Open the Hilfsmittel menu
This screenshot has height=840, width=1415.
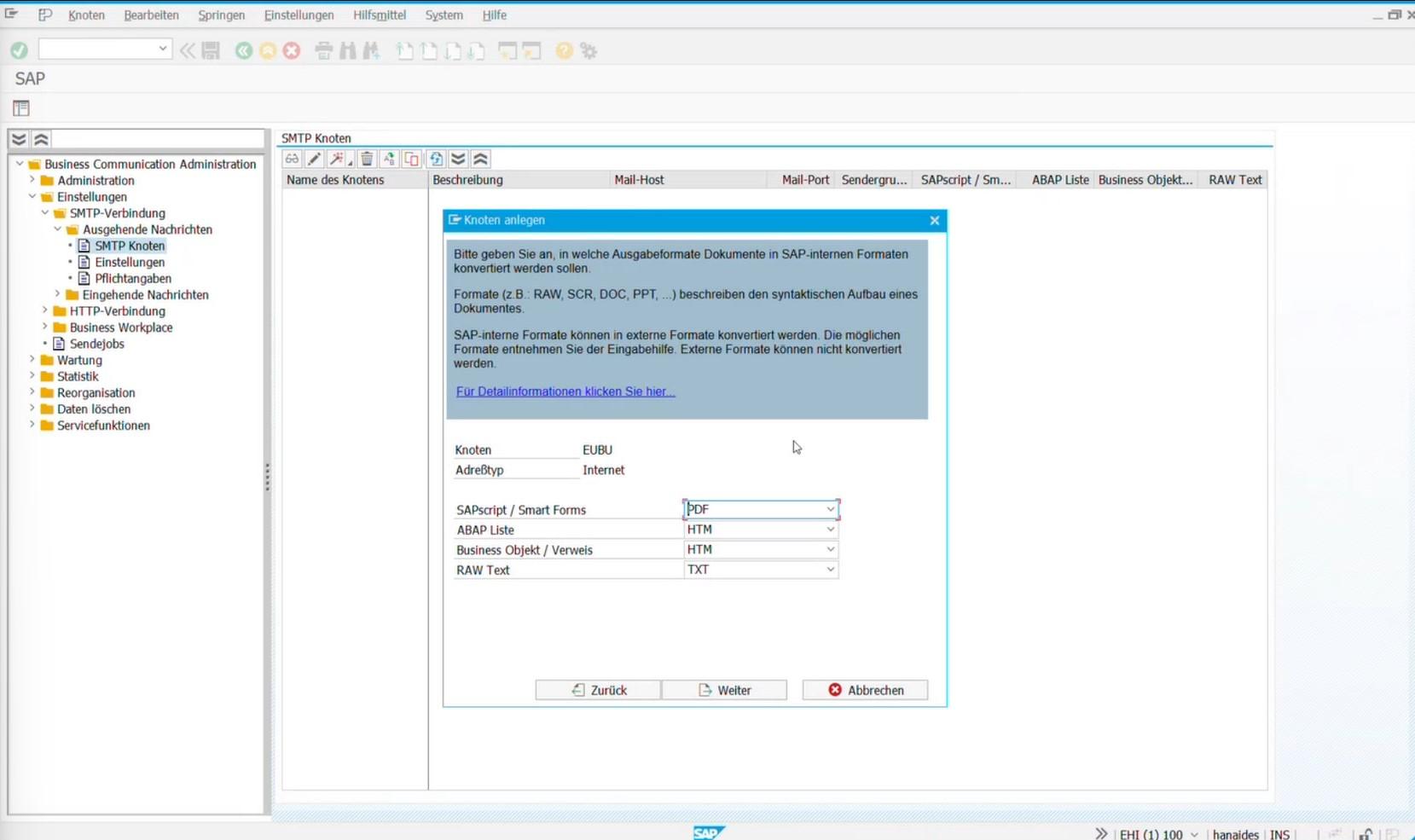[x=380, y=15]
